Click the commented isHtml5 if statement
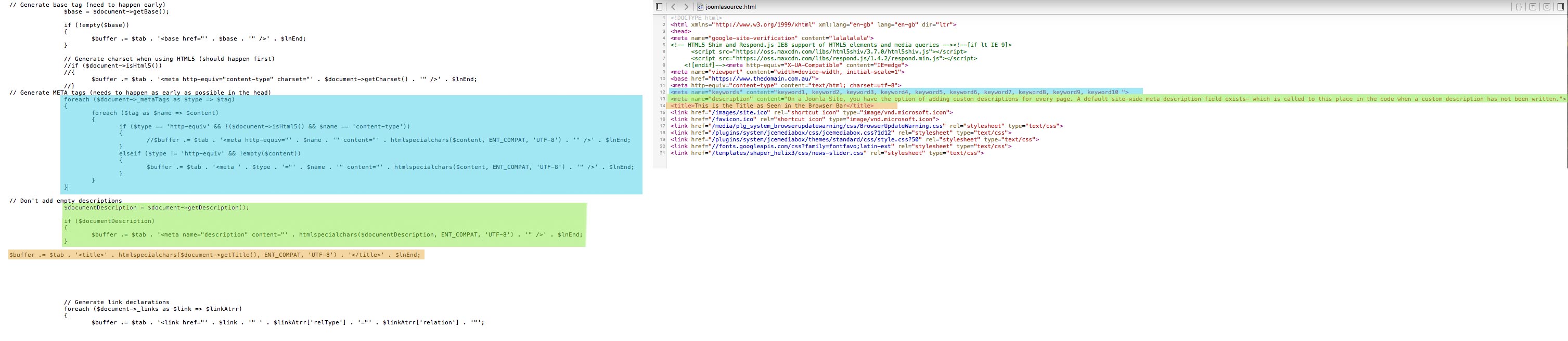Viewport: 1568px width, 341px height. coord(113,65)
